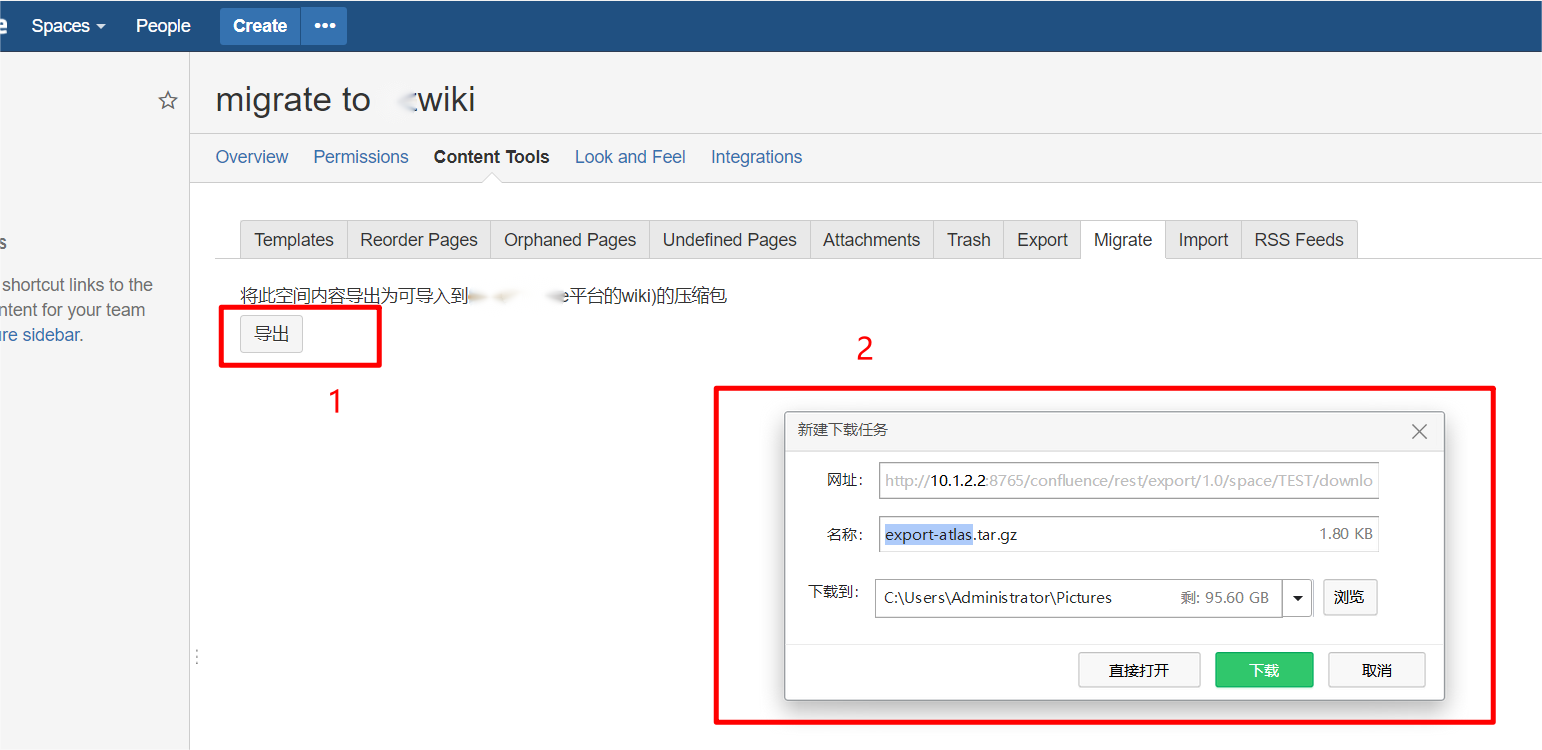The height and width of the screenshot is (750, 1542).
Task: Go to the Permissions tab
Action: coord(361,157)
